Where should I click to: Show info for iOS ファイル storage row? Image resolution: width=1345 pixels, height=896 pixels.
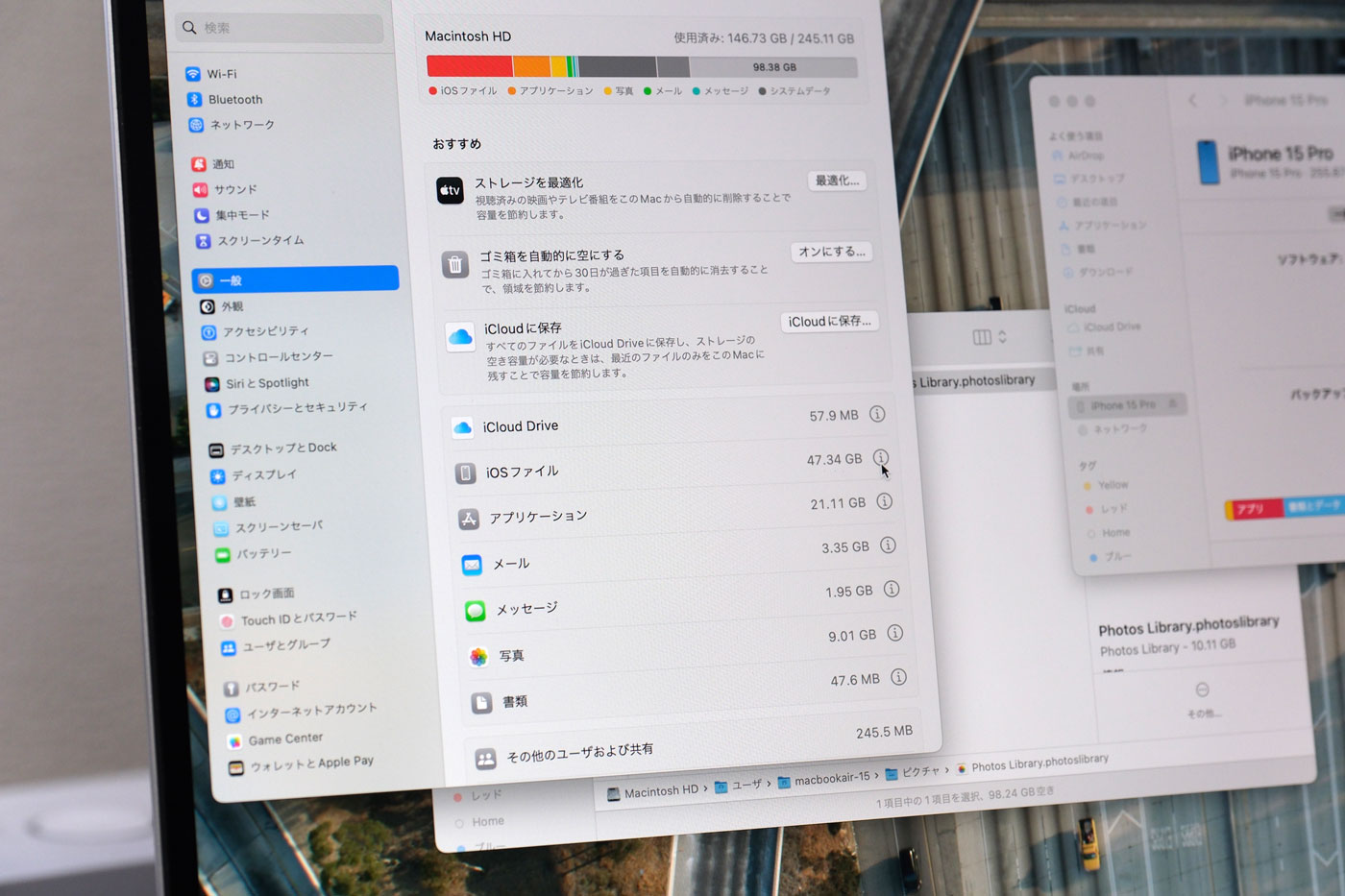point(880,457)
